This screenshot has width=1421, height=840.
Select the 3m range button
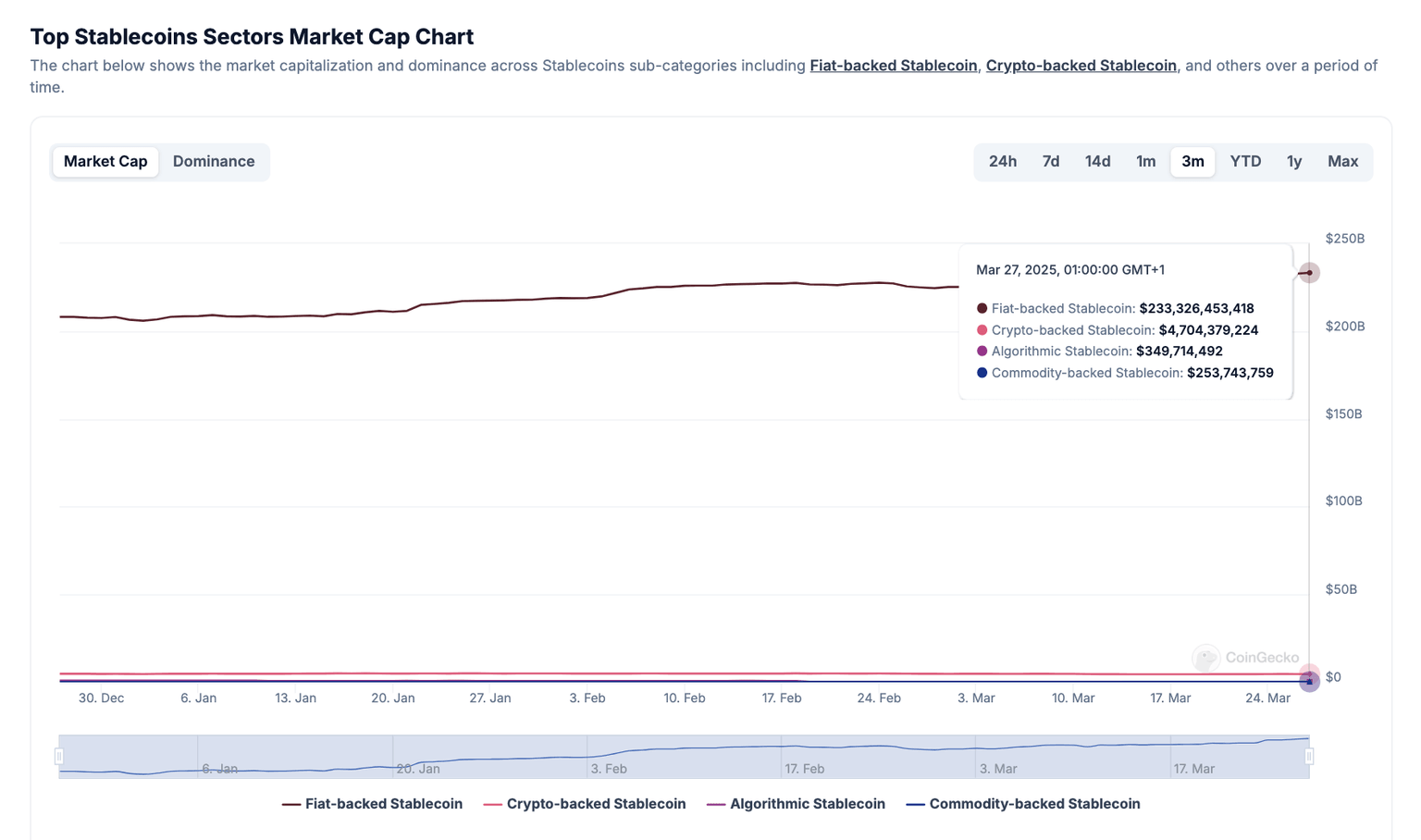pyautogui.click(x=1192, y=162)
